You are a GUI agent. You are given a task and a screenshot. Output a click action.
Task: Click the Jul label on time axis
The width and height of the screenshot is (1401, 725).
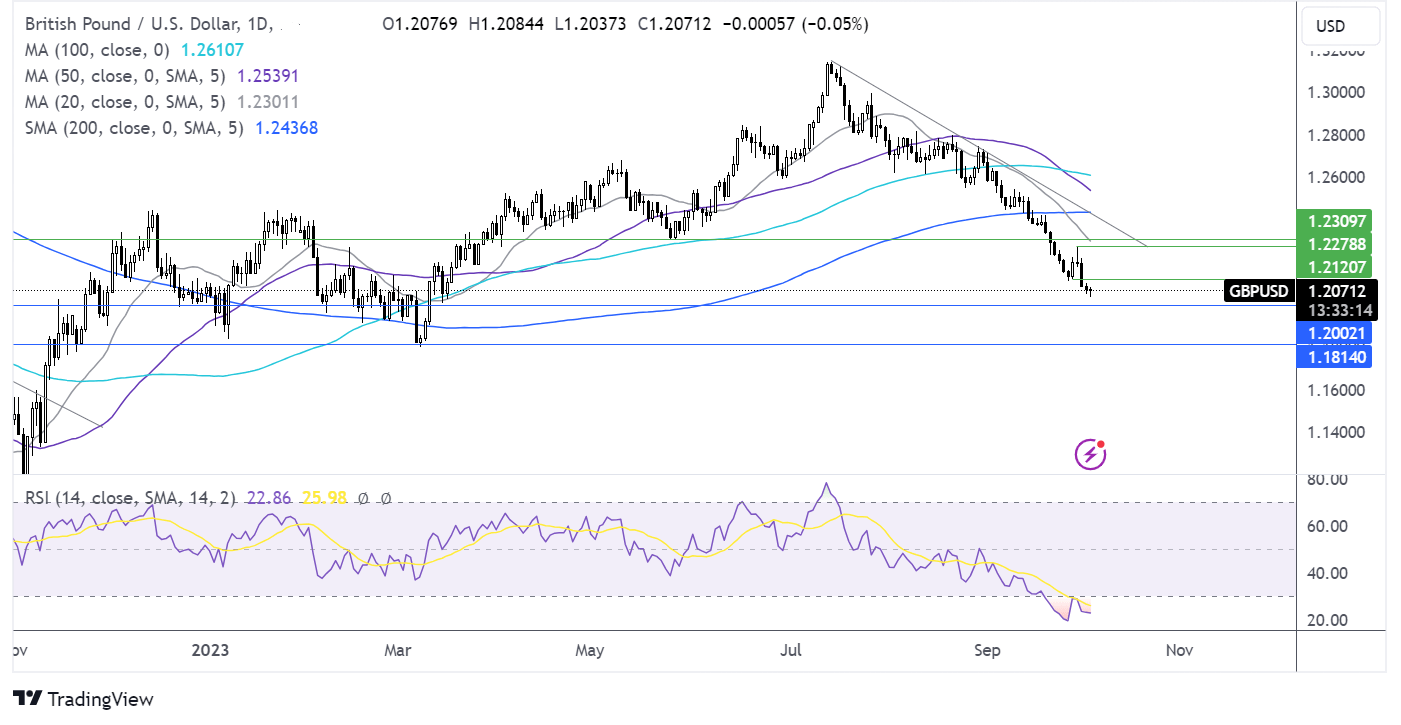tap(792, 650)
